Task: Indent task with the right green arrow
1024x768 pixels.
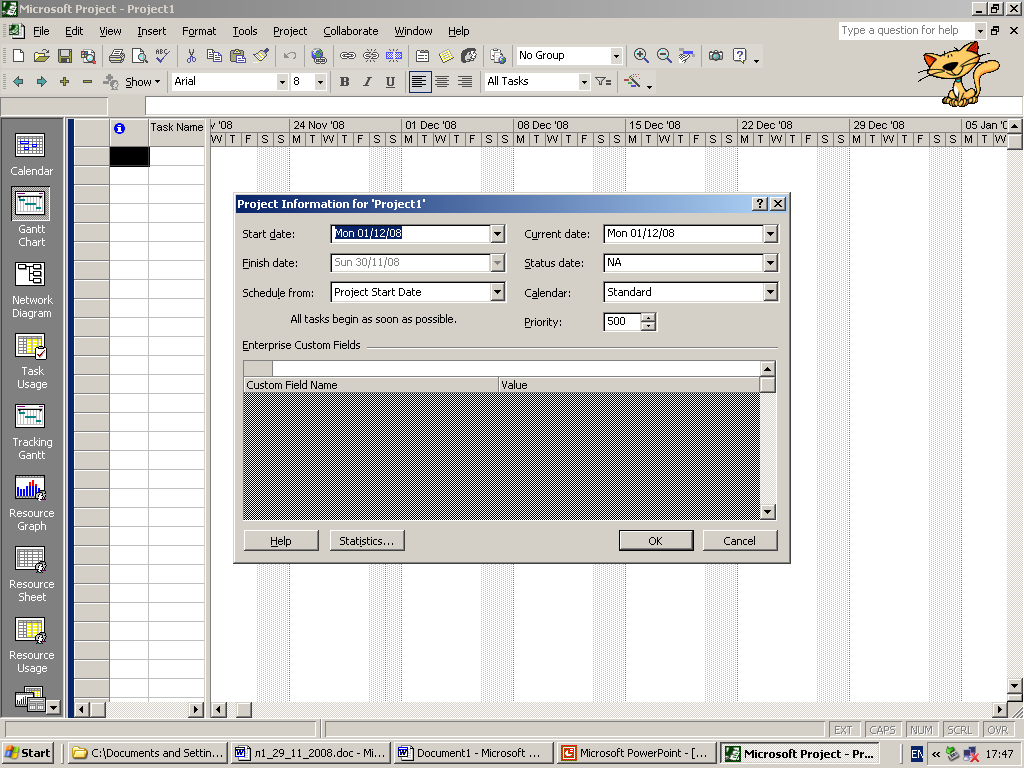Action: (42, 82)
